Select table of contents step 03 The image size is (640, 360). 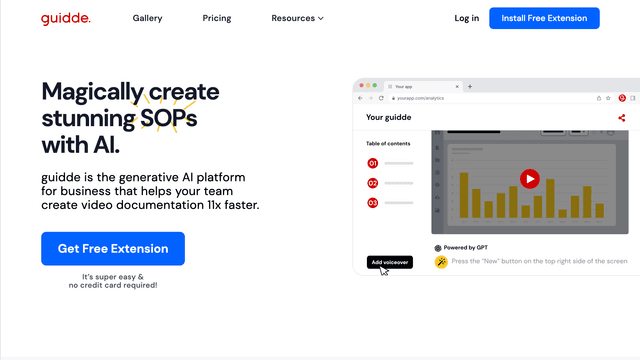(x=373, y=203)
